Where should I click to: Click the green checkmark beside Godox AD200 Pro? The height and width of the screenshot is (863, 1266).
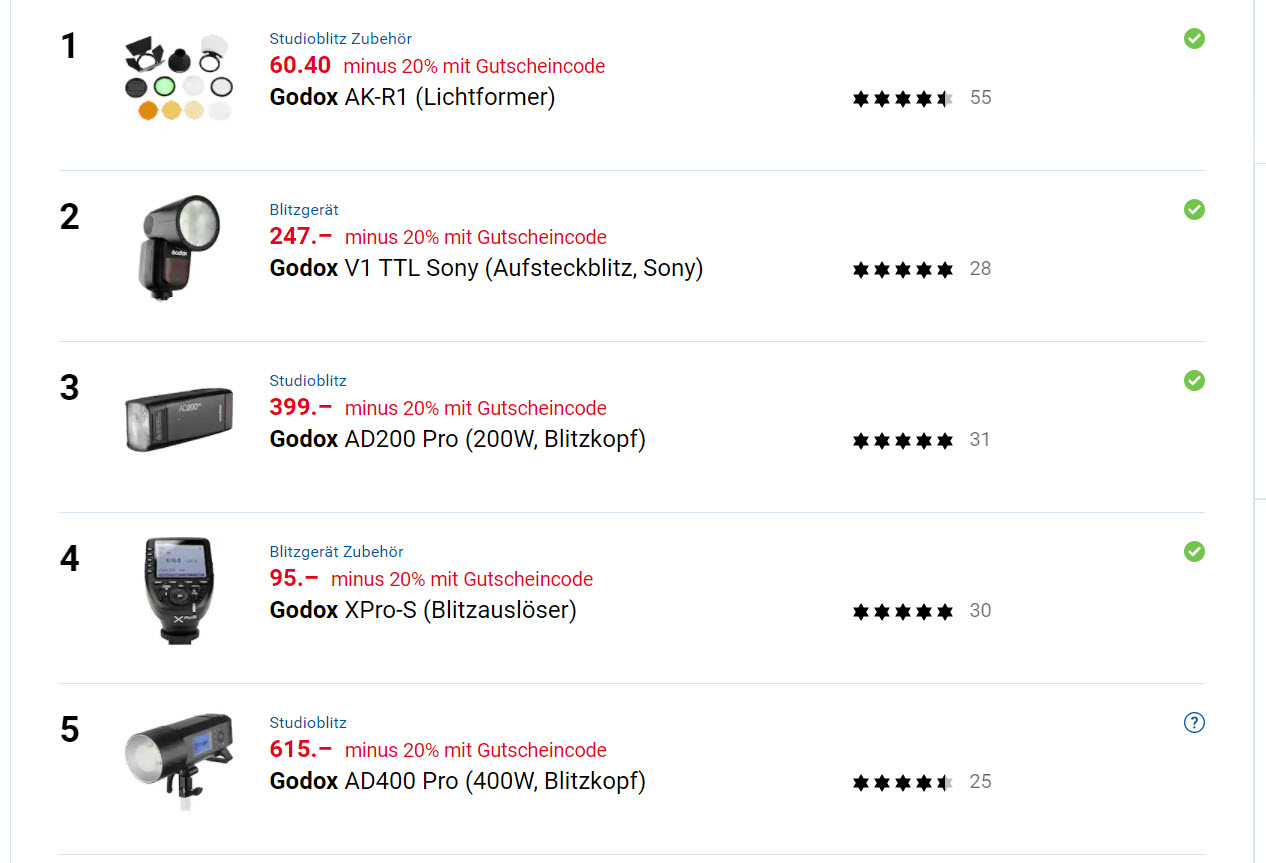point(1194,381)
